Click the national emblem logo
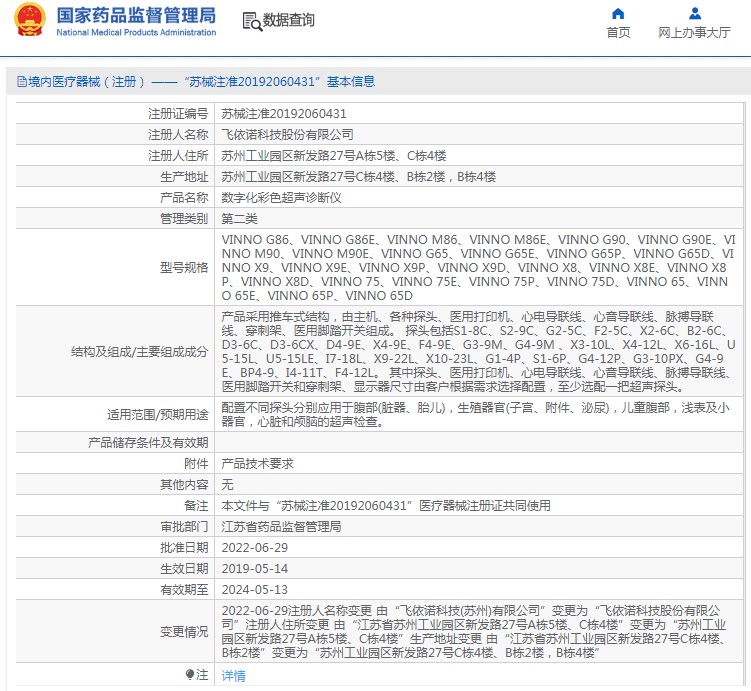Screen dimensions: 751x691 pos(30,20)
